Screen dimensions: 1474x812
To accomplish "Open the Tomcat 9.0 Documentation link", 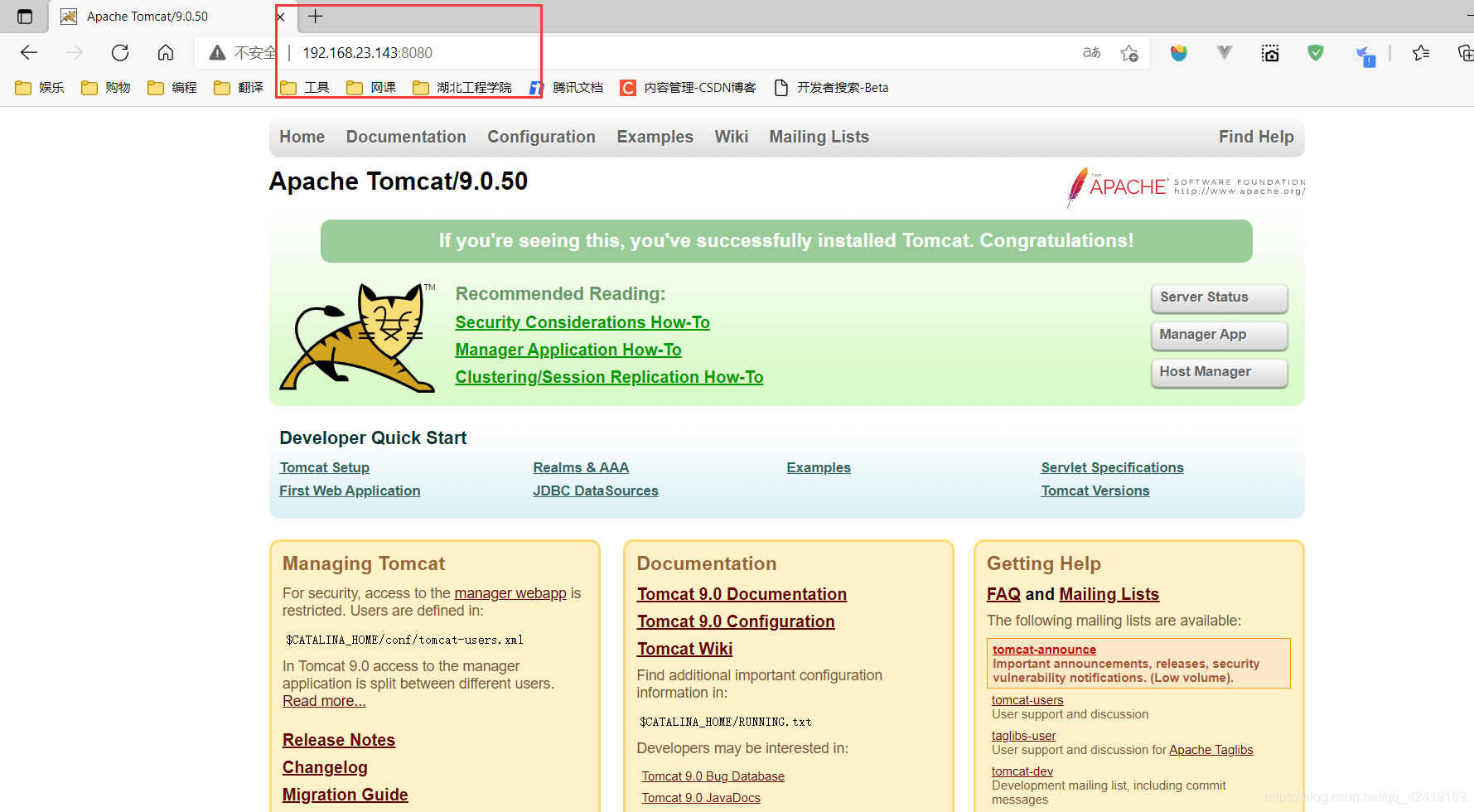I will 742,594.
